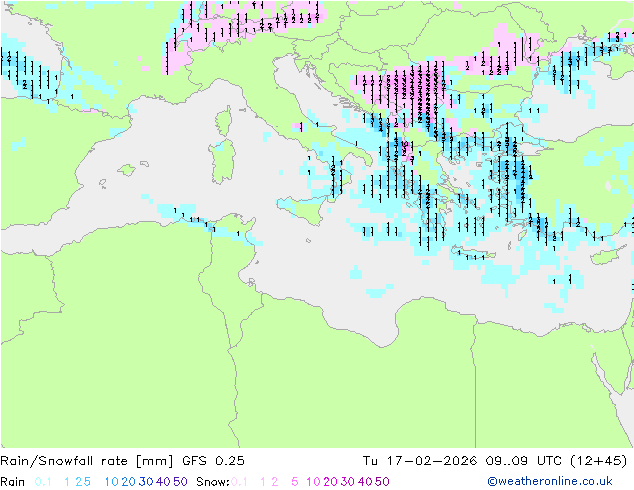Pick the Rain 40 legend color value
Image resolution: width=634 pixels, height=490 pixels.
[163, 482]
